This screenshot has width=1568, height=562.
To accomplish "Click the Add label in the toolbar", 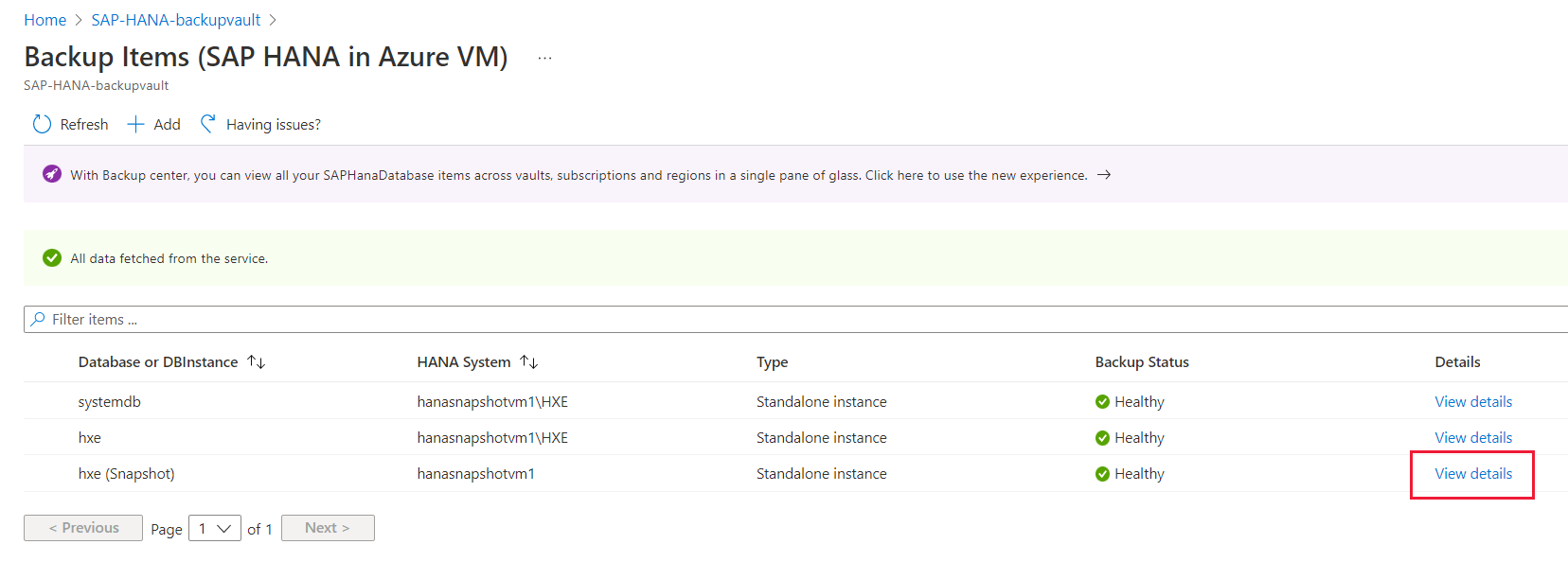I will click(167, 124).
